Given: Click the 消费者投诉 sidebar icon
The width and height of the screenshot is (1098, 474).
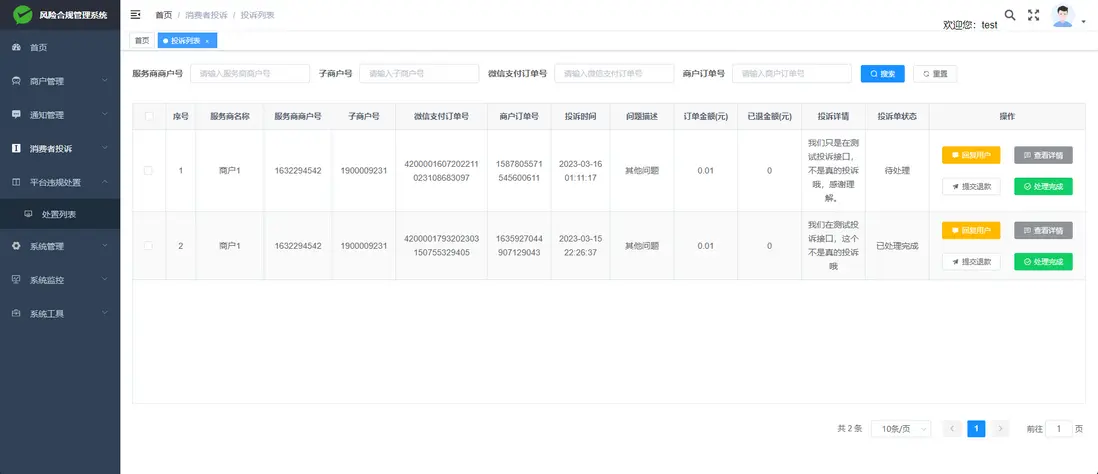Looking at the screenshot, I should [x=16, y=148].
